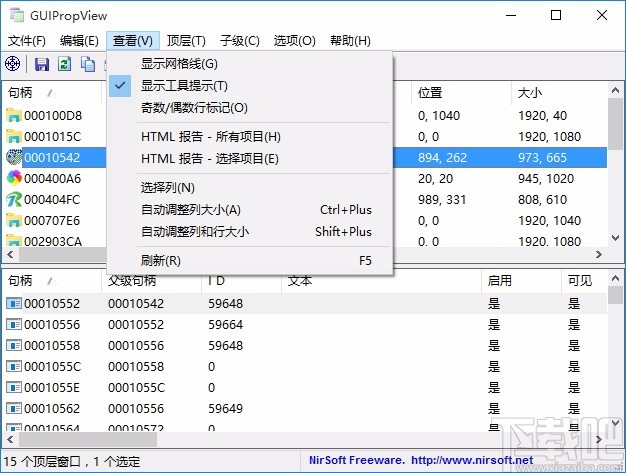Select the icon of row 00010542
Screen dimensions: 626x473
(x=14, y=157)
